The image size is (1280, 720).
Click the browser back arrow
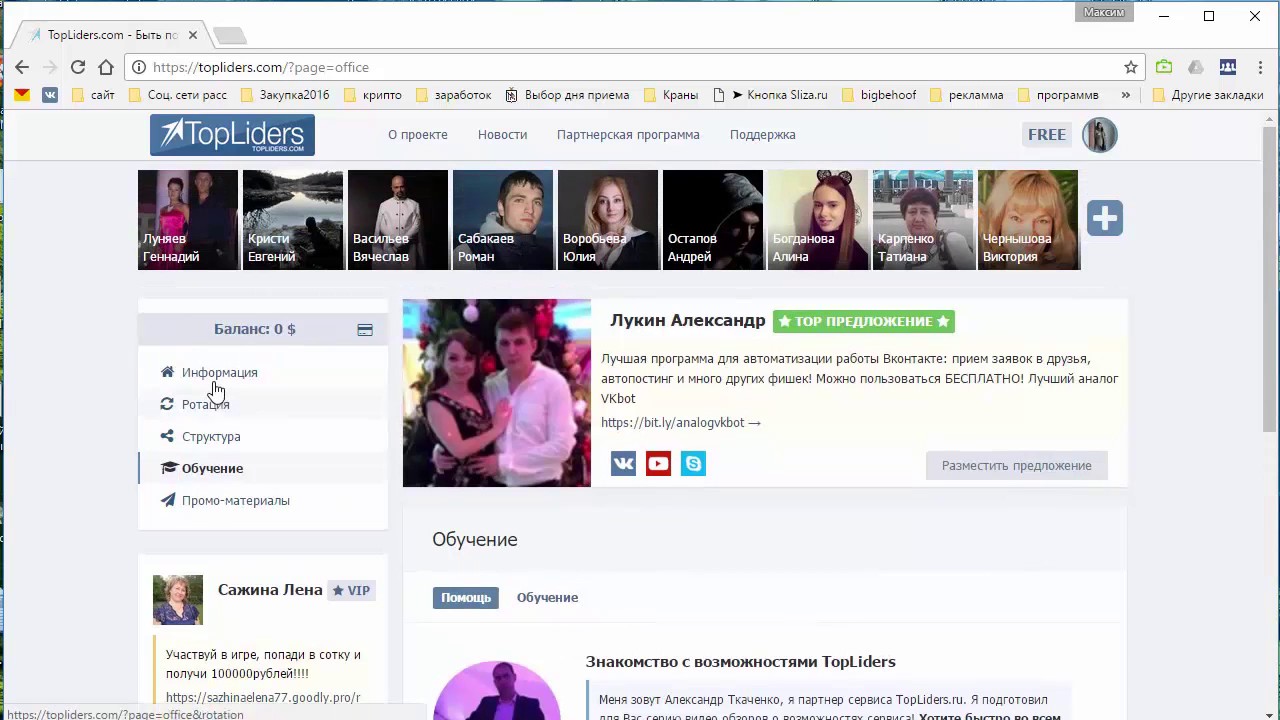[22, 67]
